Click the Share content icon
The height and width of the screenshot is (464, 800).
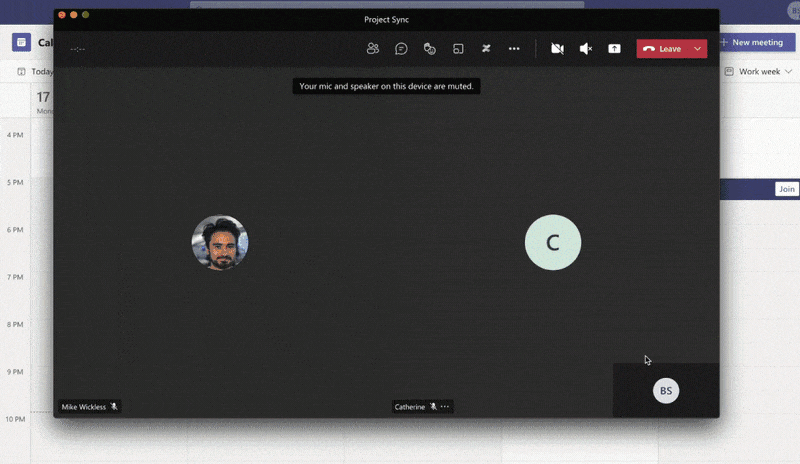(x=614, y=48)
